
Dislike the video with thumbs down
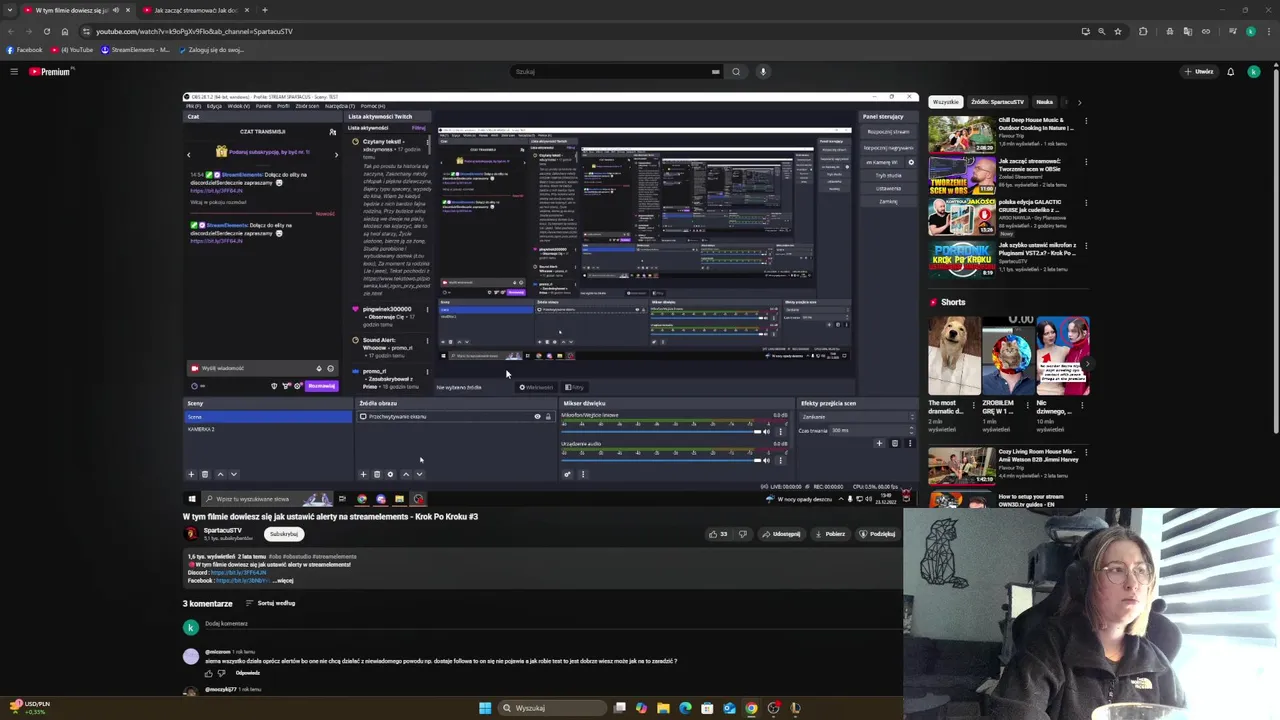tap(742, 534)
